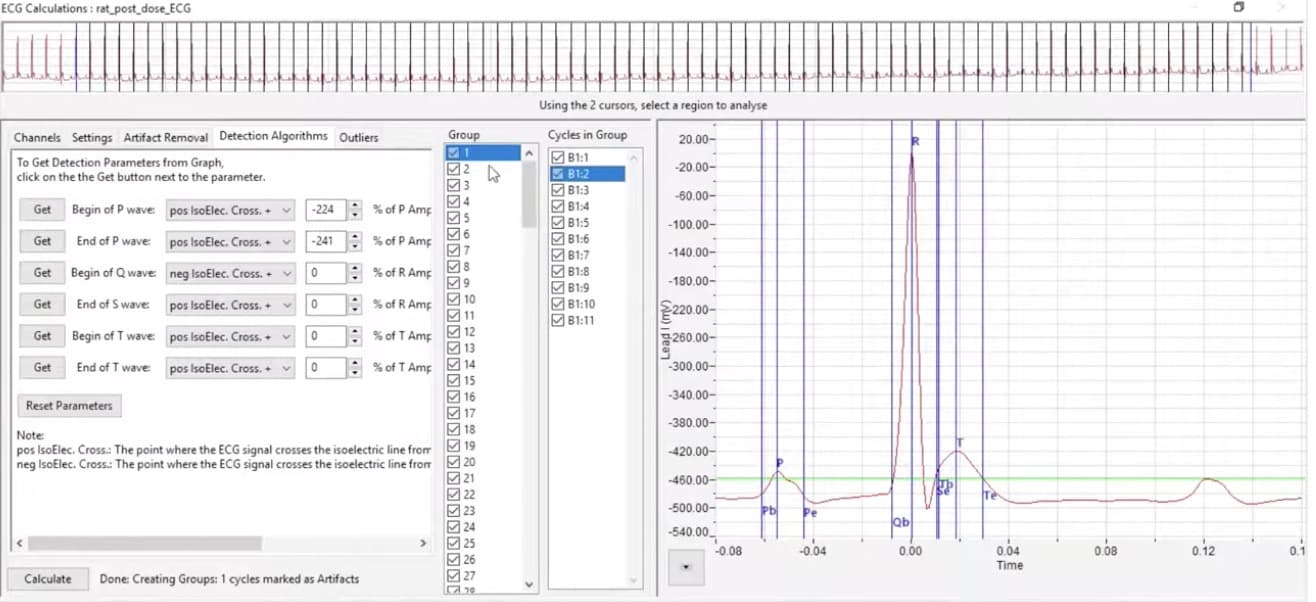Image resolution: width=1316 pixels, height=602 pixels.
Task: Switch to the Artifact Removal tab
Action: (165, 137)
